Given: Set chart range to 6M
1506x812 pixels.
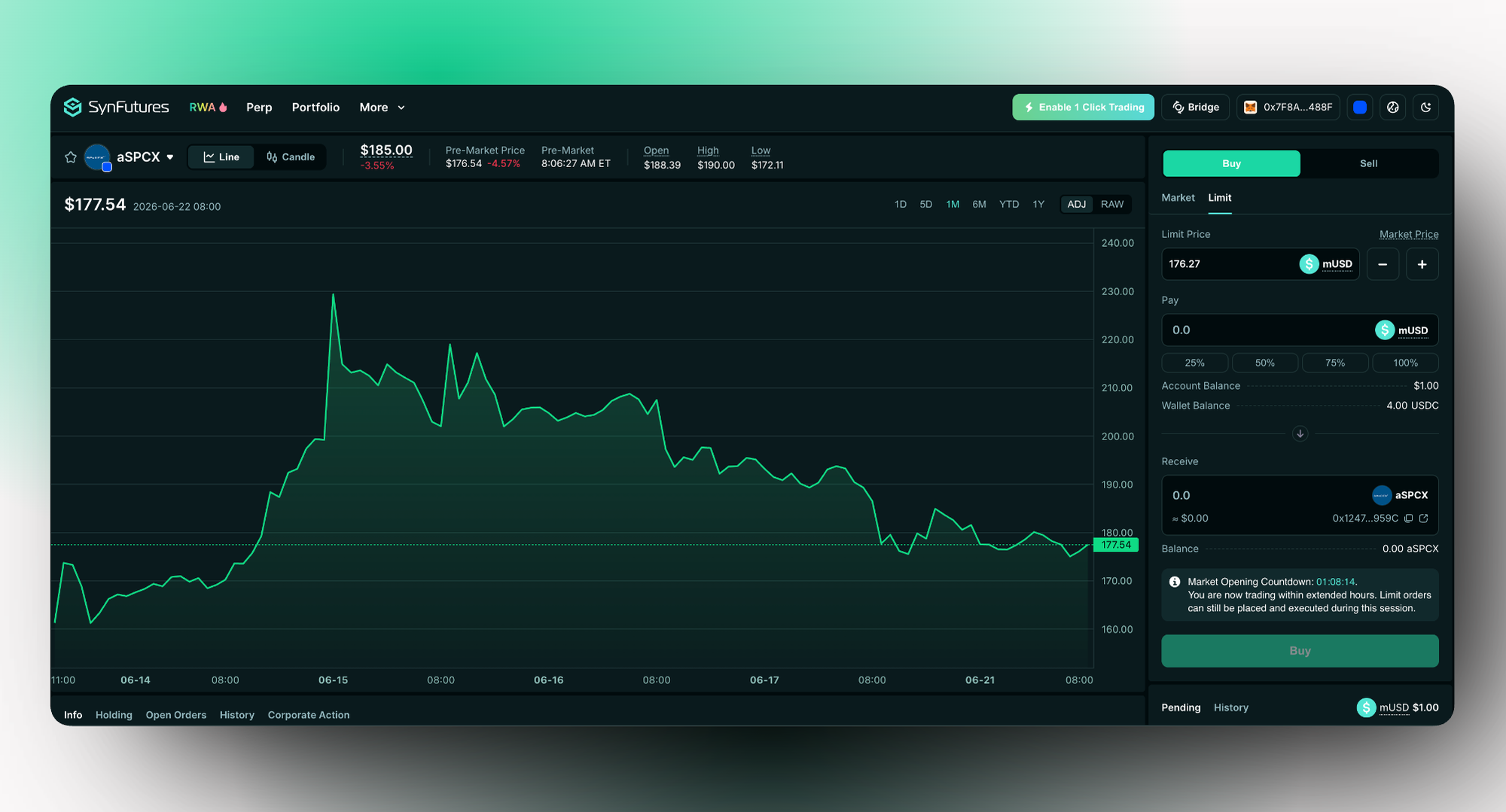Looking at the screenshot, I should [979, 205].
